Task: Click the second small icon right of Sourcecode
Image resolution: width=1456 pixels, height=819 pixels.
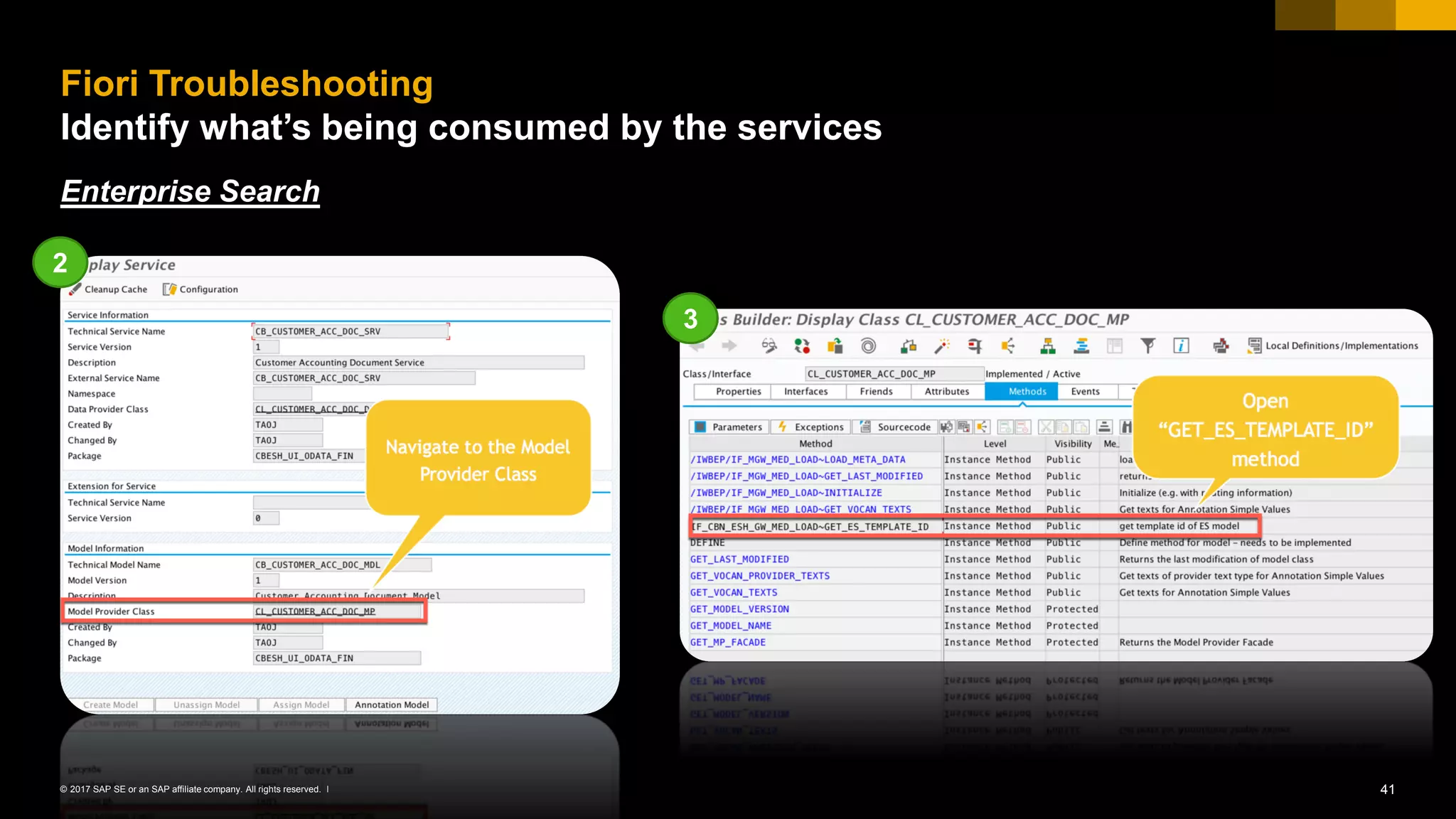Action: (964, 427)
